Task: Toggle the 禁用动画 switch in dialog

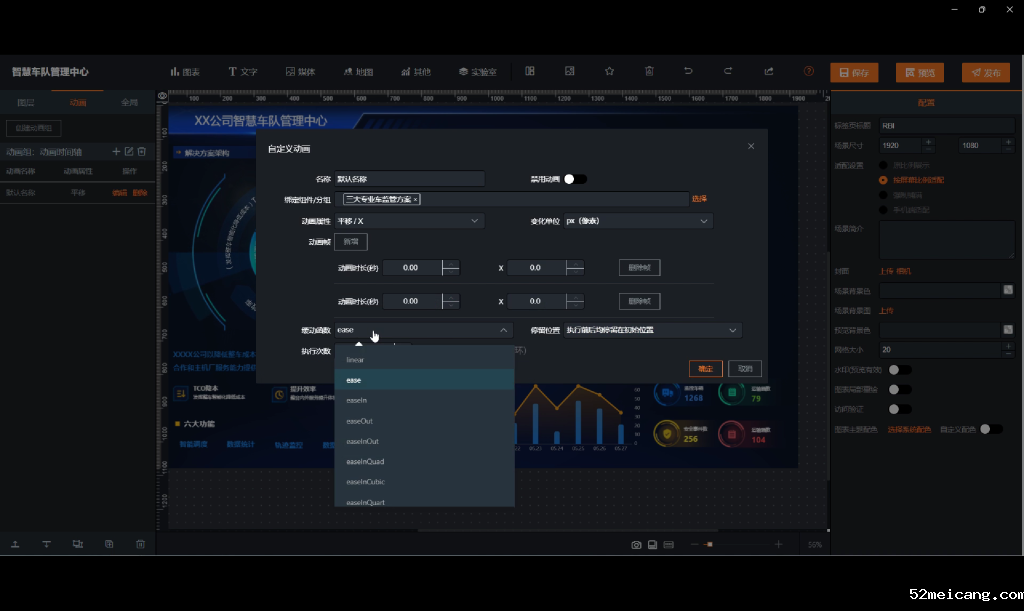Action: click(575, 179)
